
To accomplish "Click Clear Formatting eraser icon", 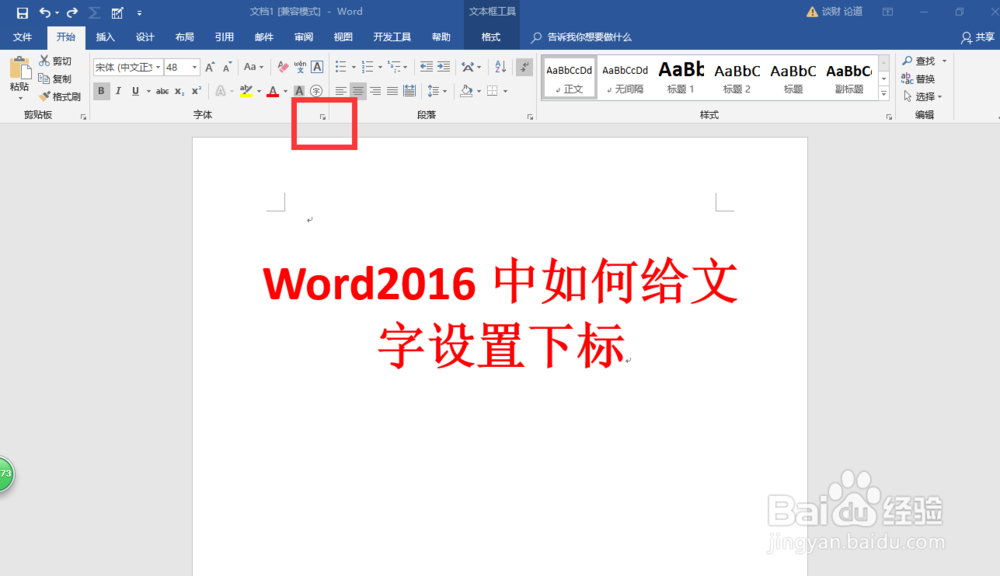I will [x=283, y=67].
